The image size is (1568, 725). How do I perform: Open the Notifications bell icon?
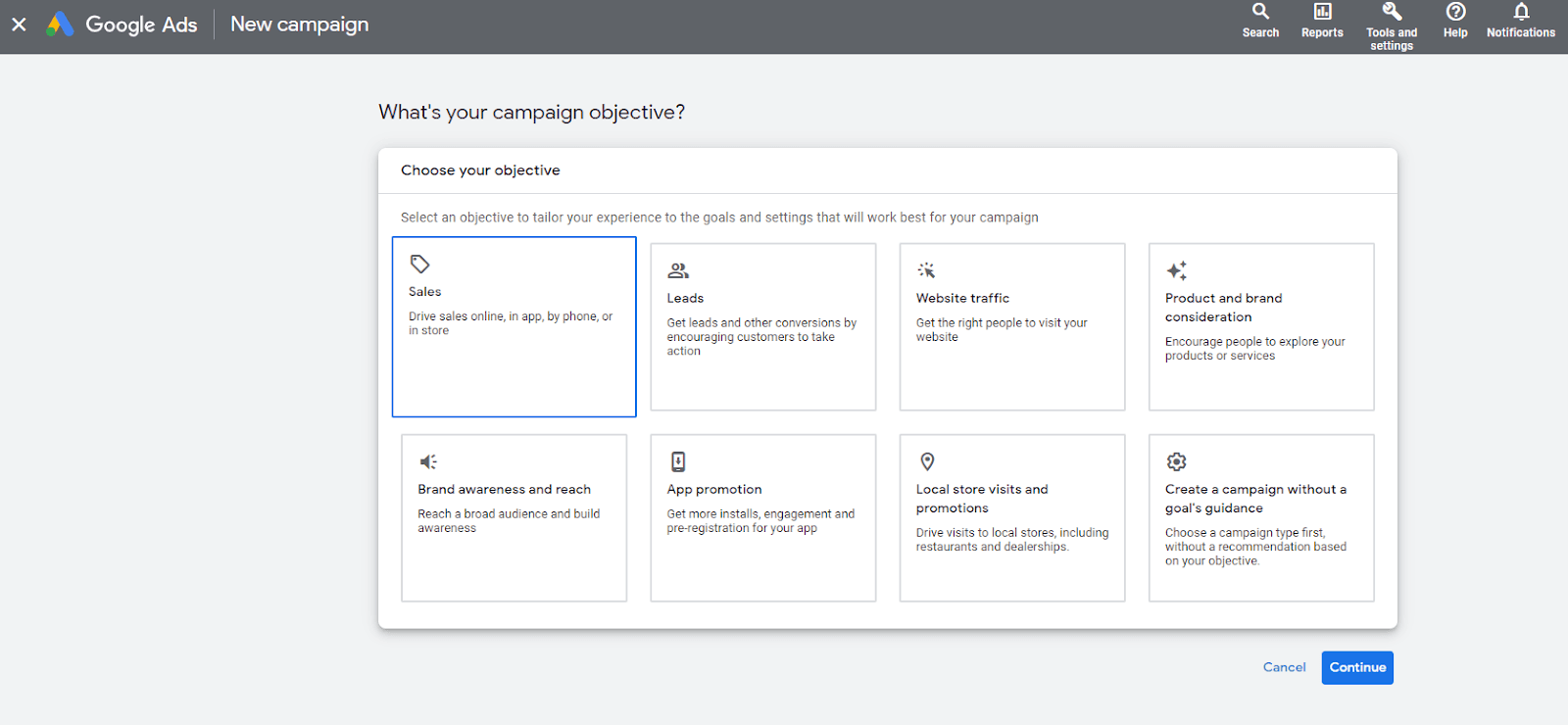(1520, 12)
